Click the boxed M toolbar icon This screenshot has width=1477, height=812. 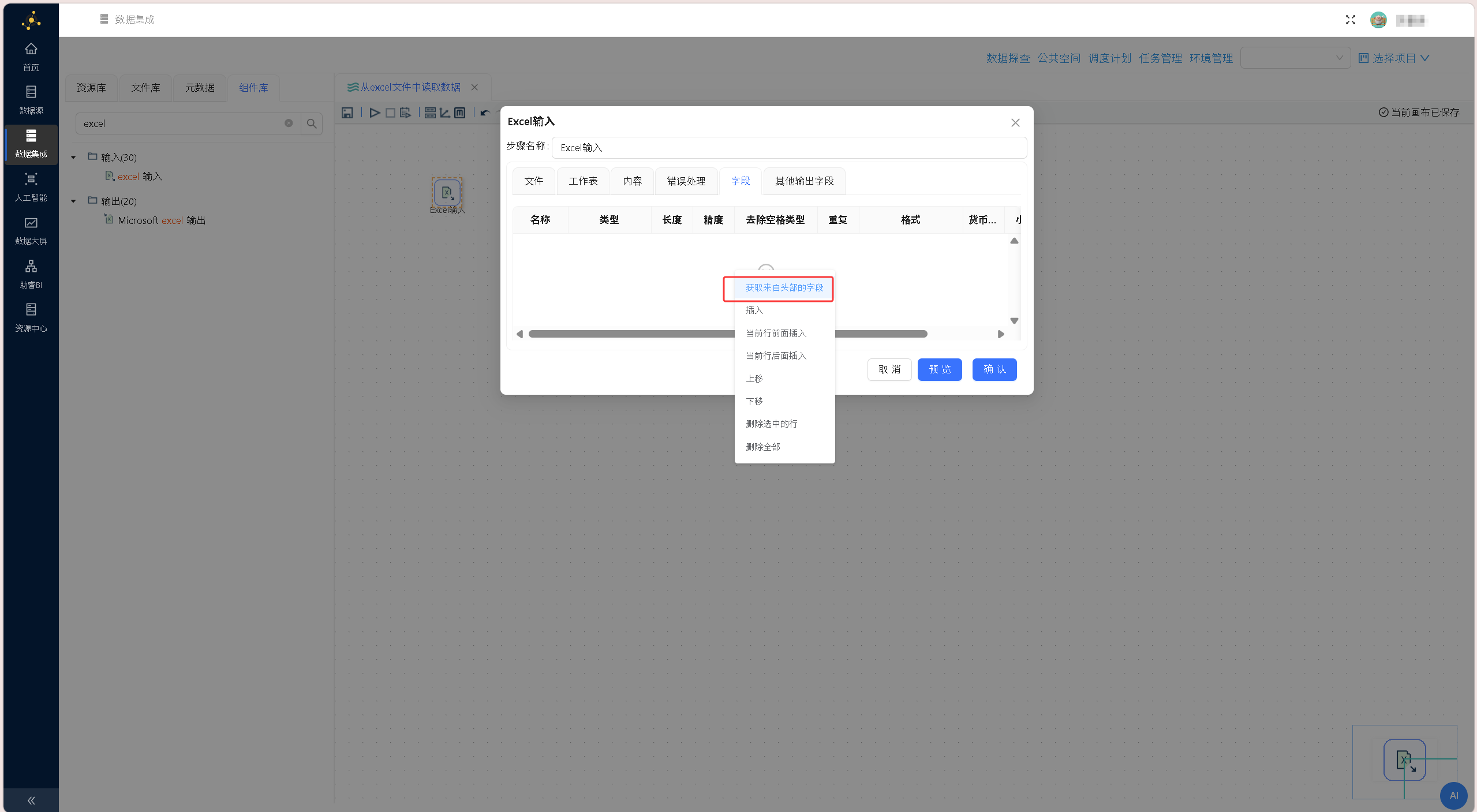point(459,113)
